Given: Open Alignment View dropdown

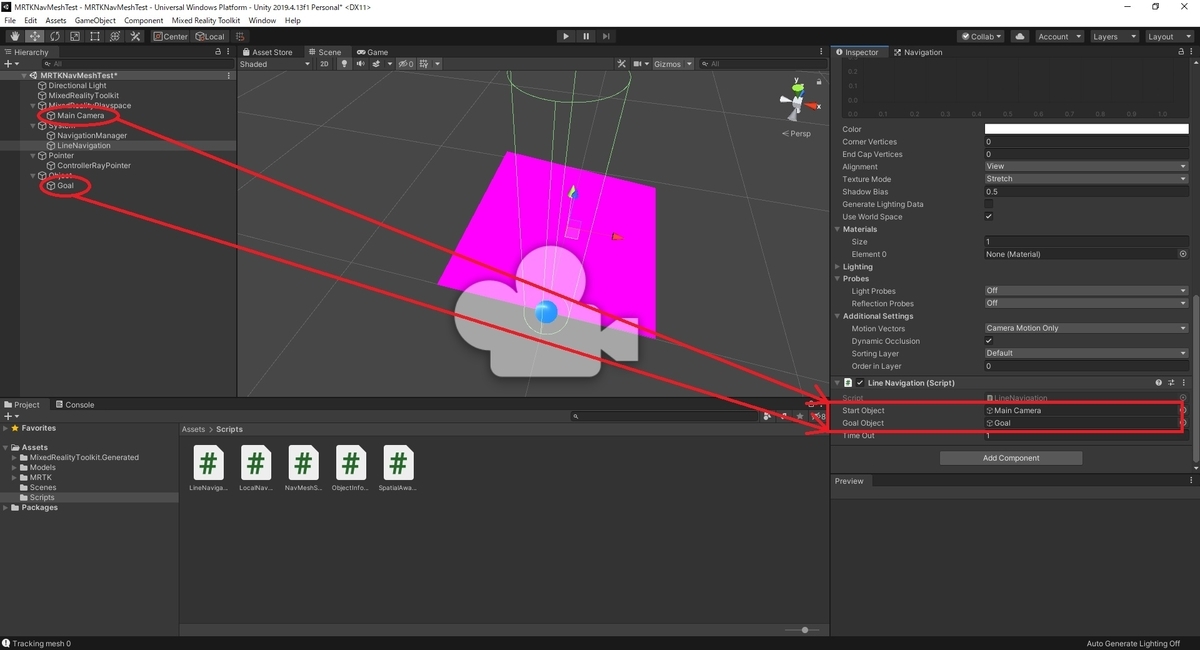Looking at the screenshot, I should (1086, 167).
